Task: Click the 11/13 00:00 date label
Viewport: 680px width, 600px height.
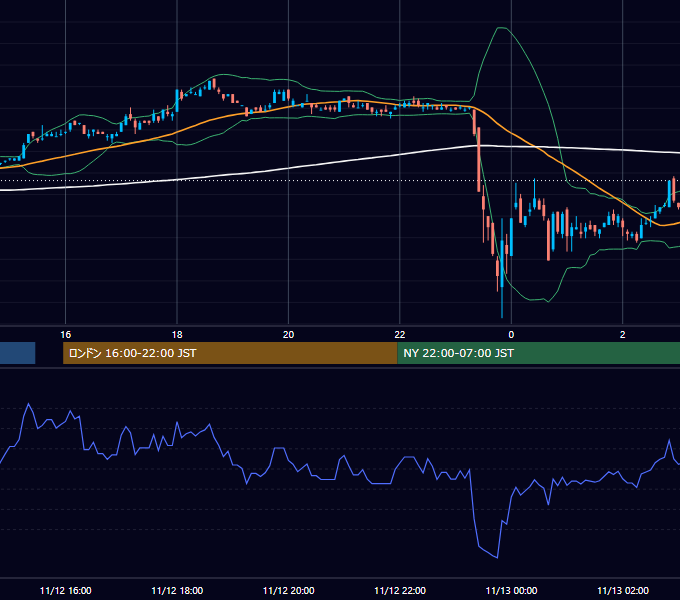Action: click(x=511, y=590)
